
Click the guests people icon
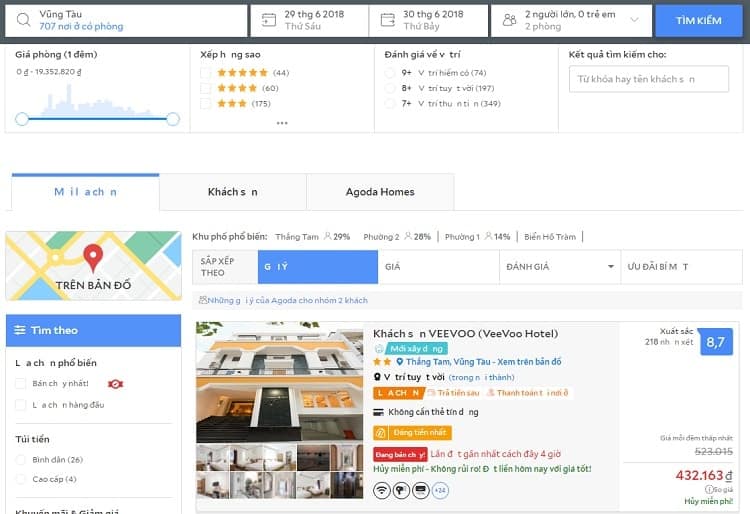pyautogui.click(x=509, y=20)
